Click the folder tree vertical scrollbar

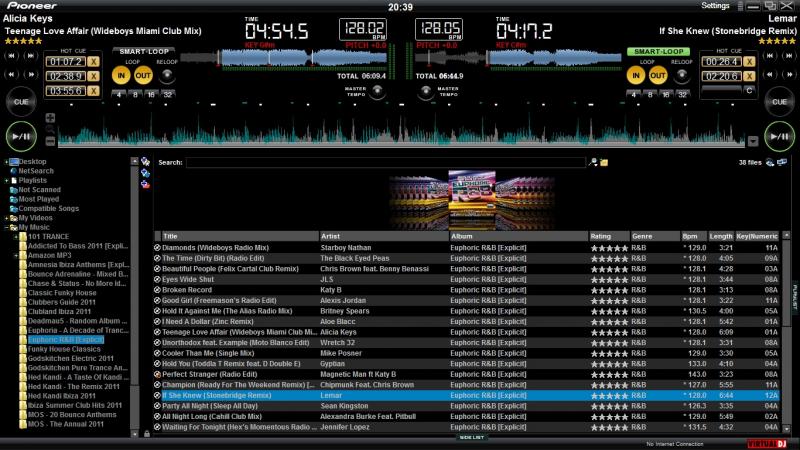click(x=135, y=297)
